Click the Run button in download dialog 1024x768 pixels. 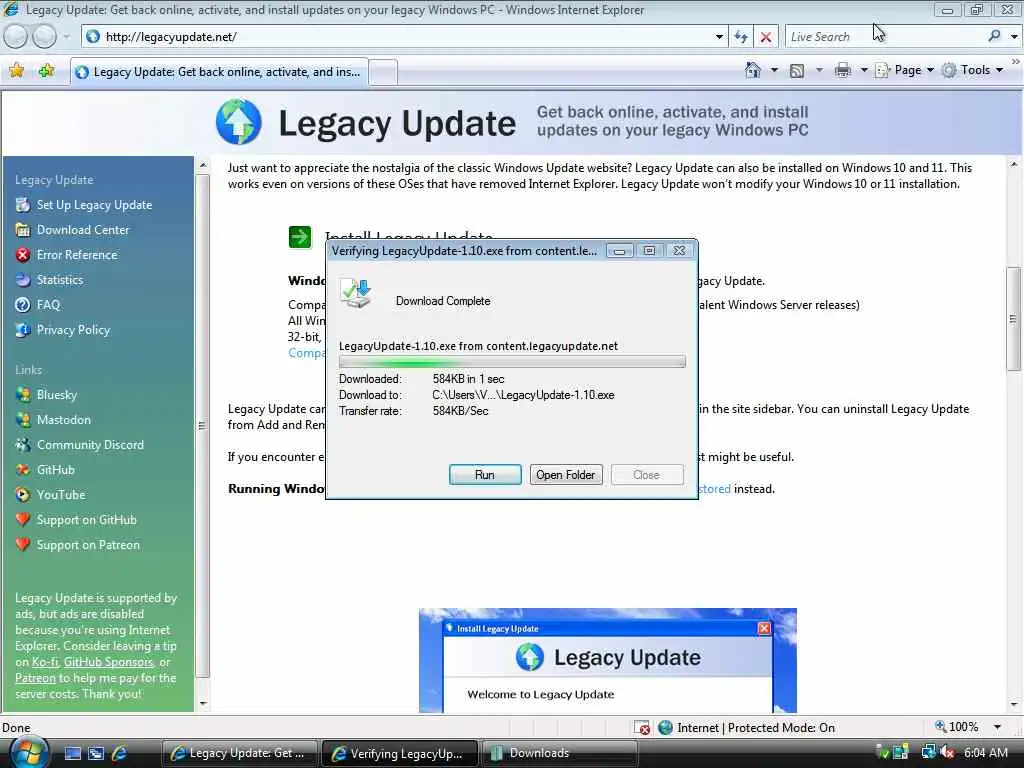click(x=485, y=475)
